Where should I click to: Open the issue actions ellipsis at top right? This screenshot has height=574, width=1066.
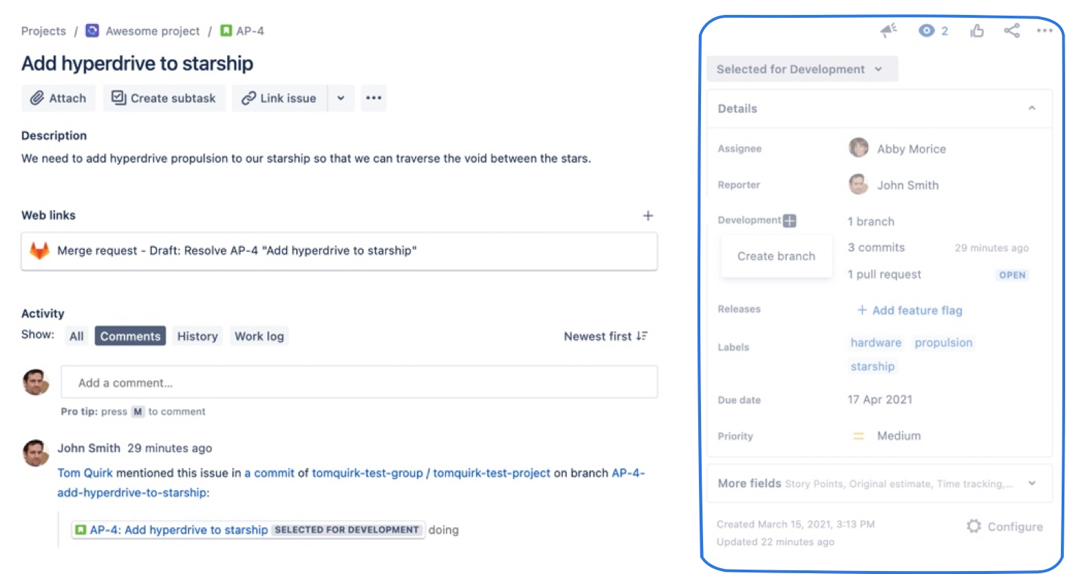coord(1044,31)
